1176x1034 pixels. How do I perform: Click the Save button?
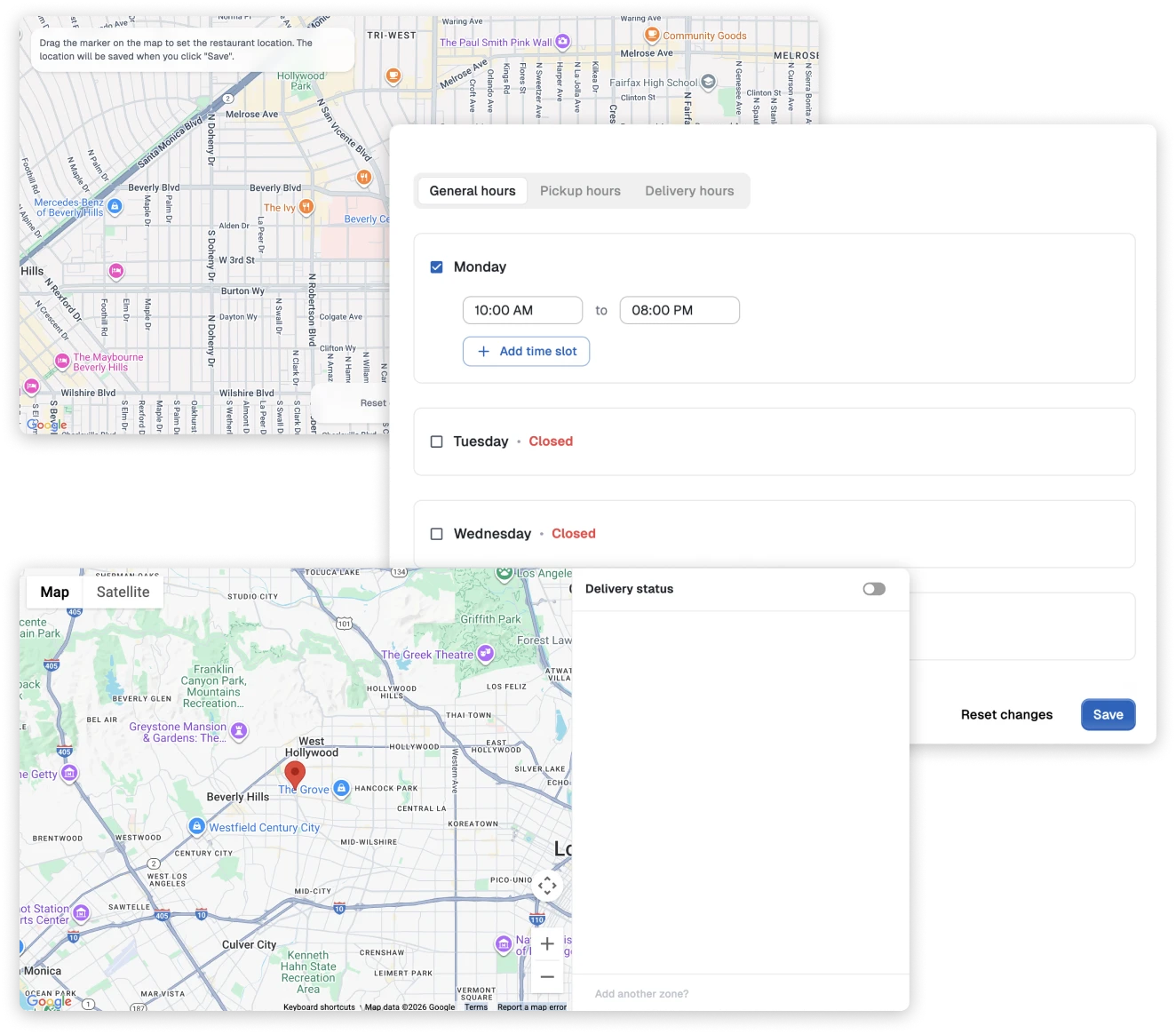pos(1108,714)
